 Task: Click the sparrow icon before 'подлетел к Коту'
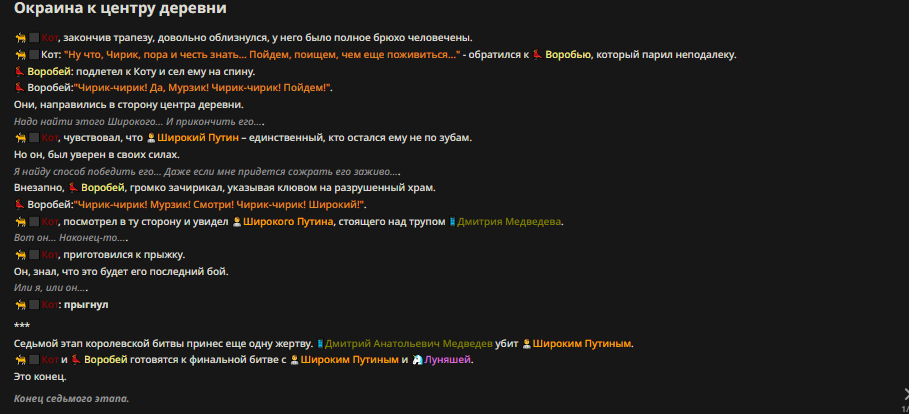pos(20,71)
